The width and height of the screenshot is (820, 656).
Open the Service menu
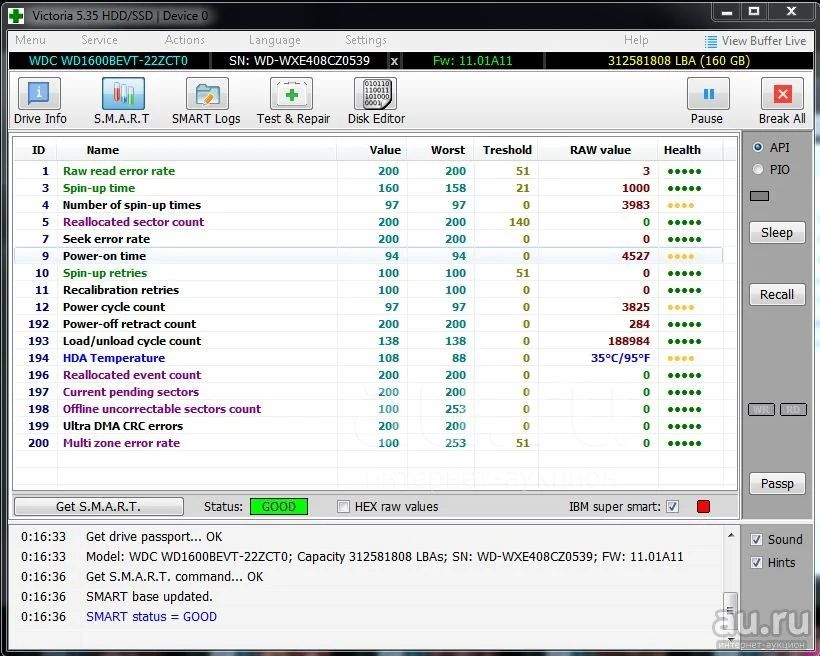99,40
